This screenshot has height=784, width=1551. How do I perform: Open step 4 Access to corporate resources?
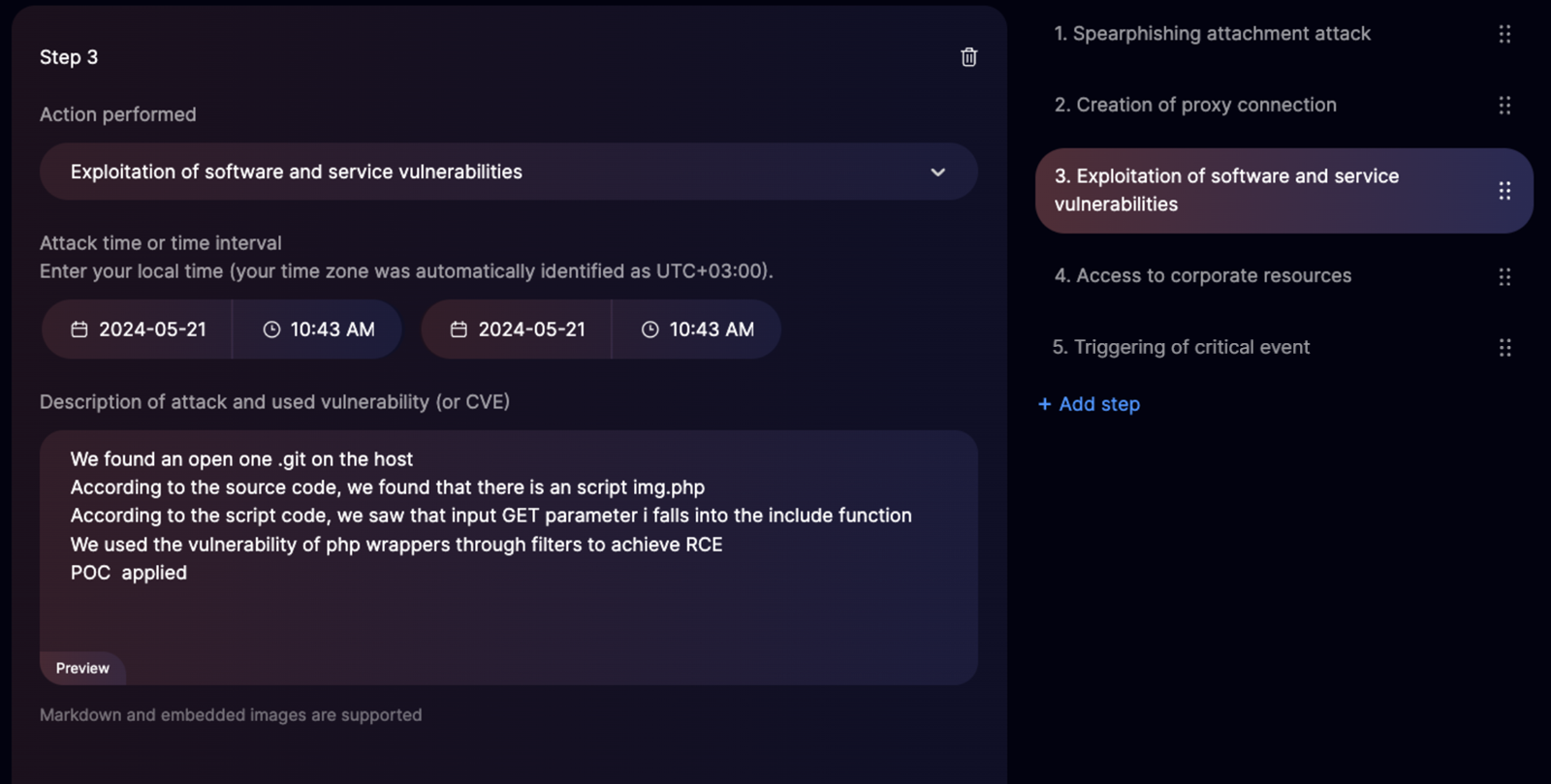click(x=1202, y=276)
